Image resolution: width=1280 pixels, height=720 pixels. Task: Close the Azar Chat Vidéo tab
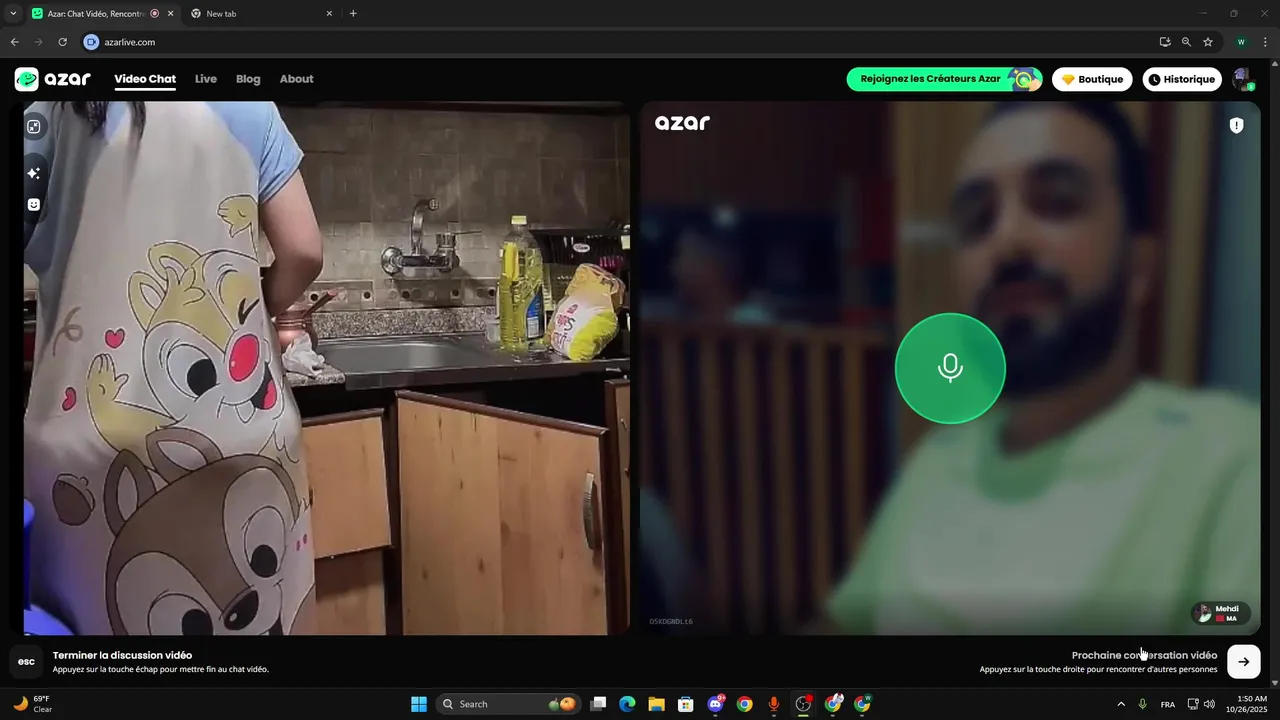[170, 14]
